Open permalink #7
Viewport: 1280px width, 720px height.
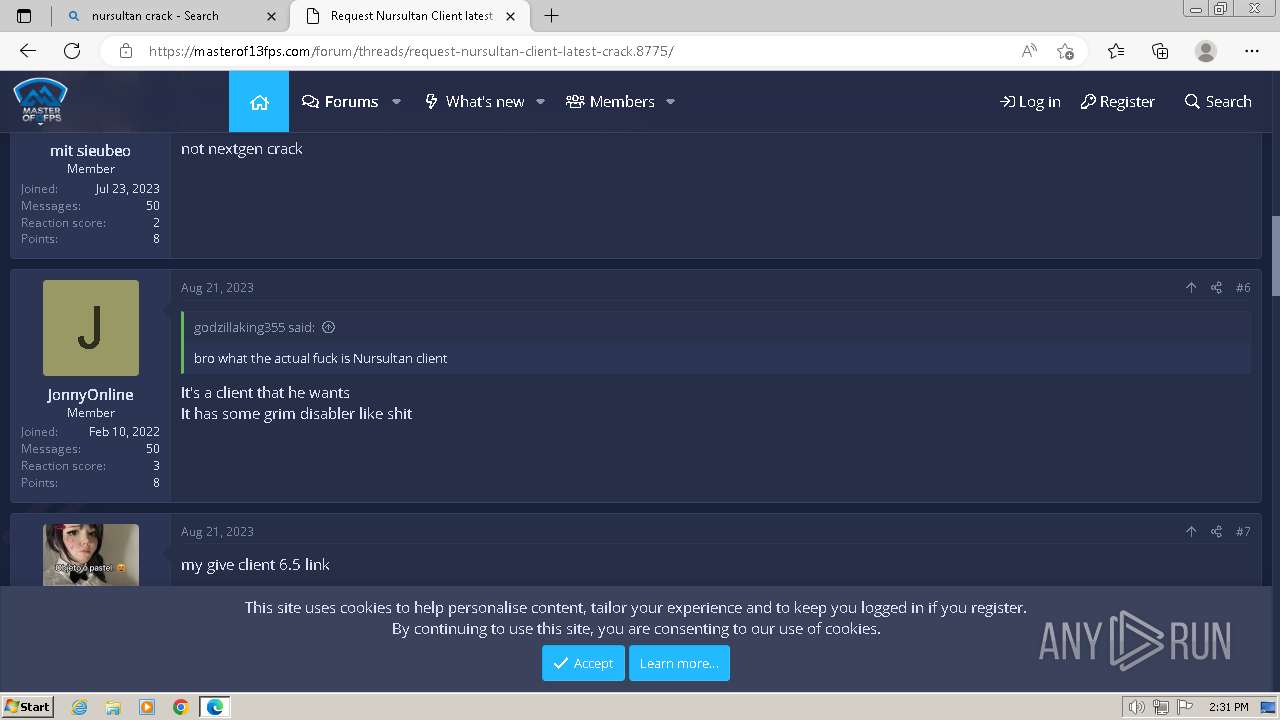click(1243, 532)
